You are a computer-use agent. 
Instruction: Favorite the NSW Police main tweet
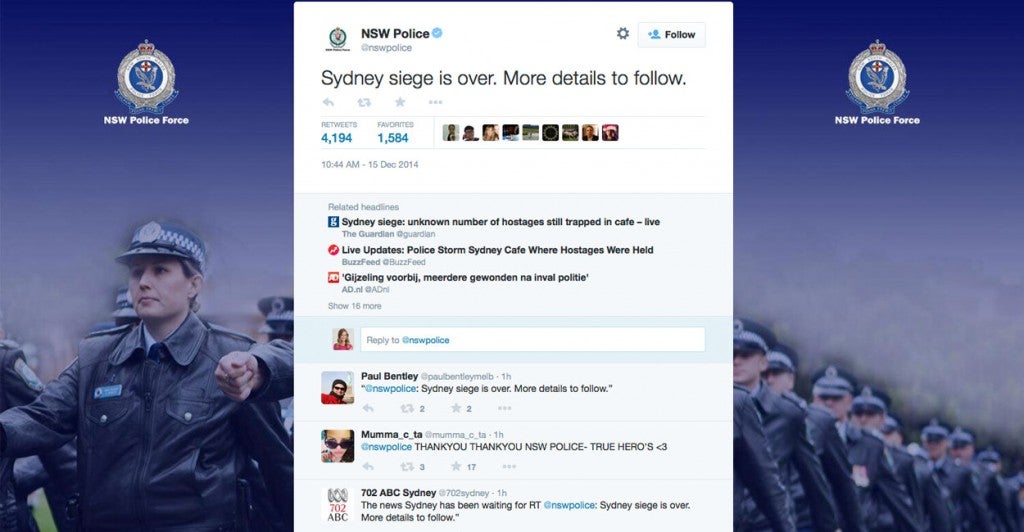coord(400,102)
